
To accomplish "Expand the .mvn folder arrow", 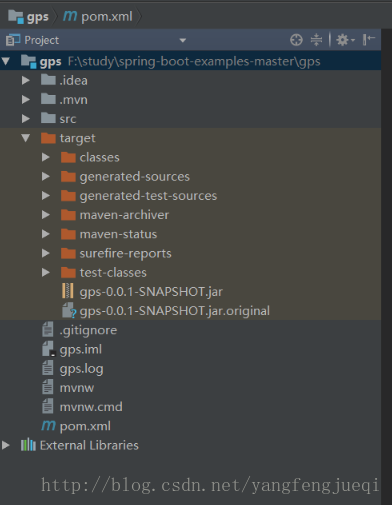I will pyautogui.click(x=26, y=99).
